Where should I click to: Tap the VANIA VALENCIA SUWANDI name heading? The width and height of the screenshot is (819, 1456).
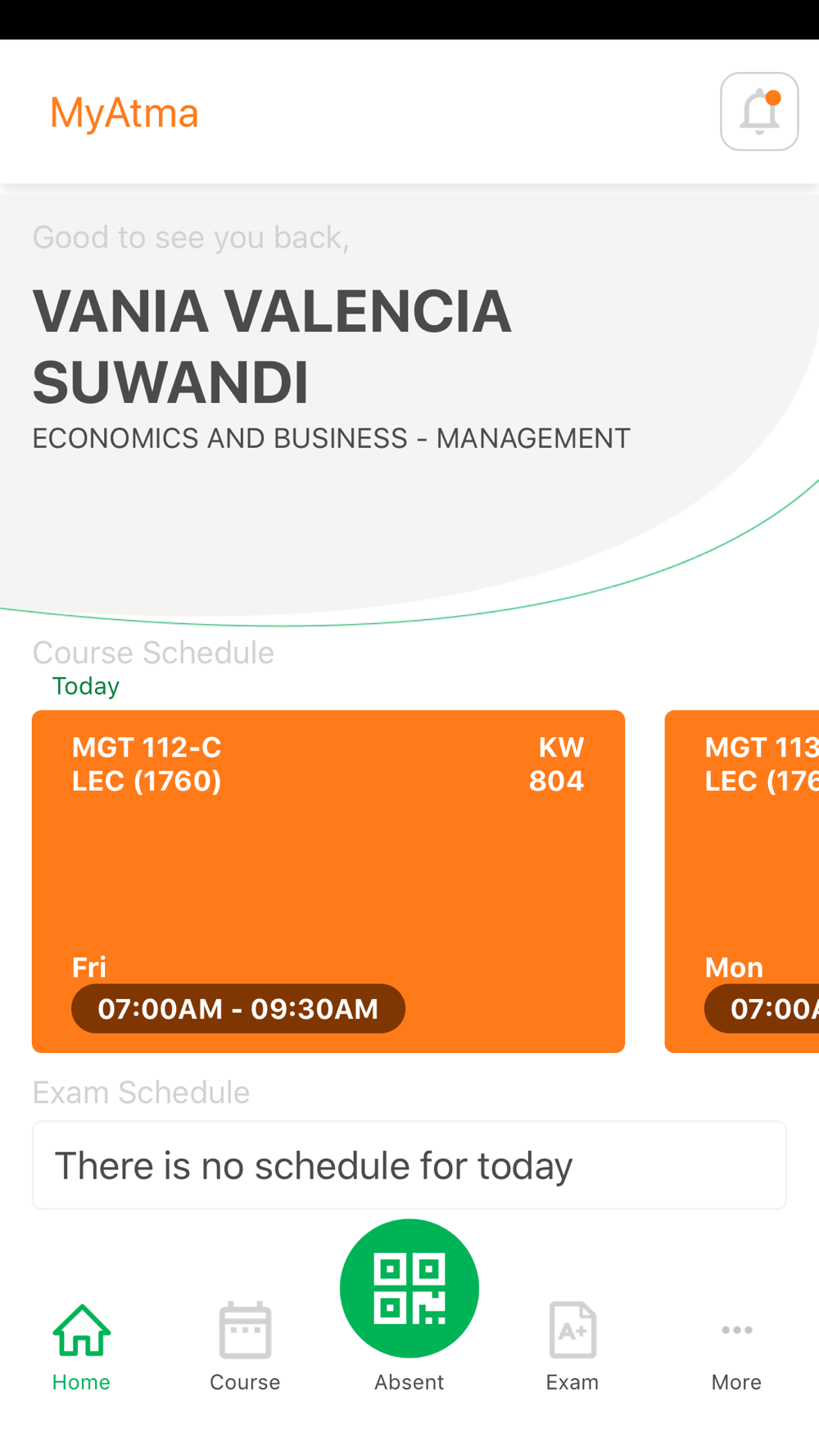[x=272, y=346]
